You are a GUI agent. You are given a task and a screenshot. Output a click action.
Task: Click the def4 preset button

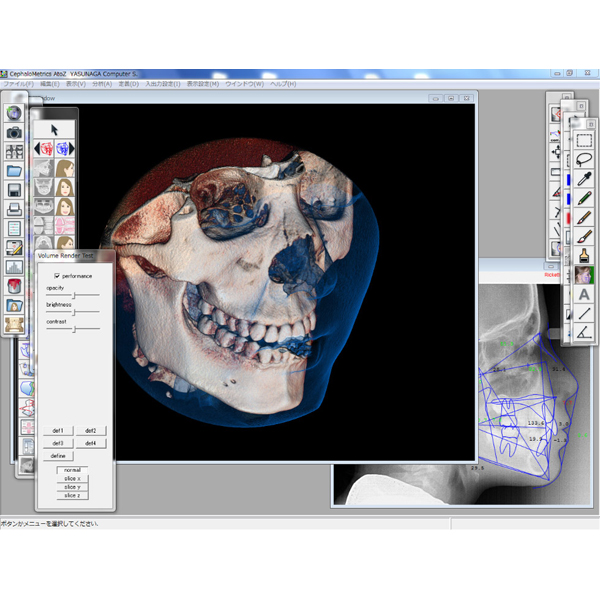pyautogui.click(x=91, y=443)
